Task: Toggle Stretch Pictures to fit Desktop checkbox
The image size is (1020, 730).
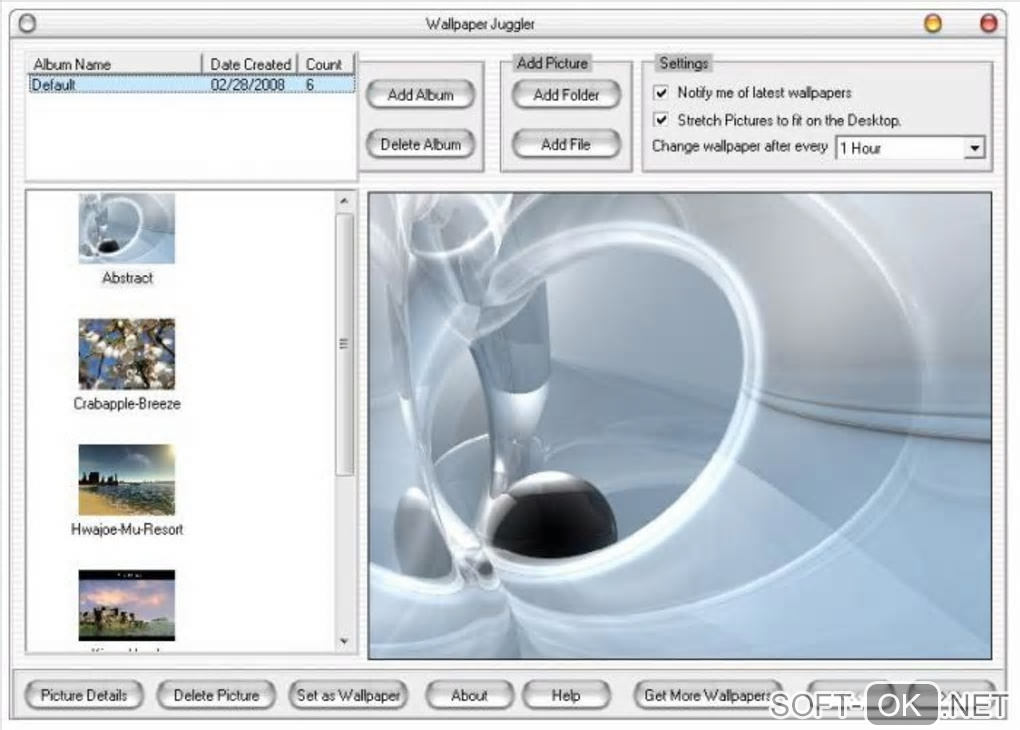Action: [661, 120]
